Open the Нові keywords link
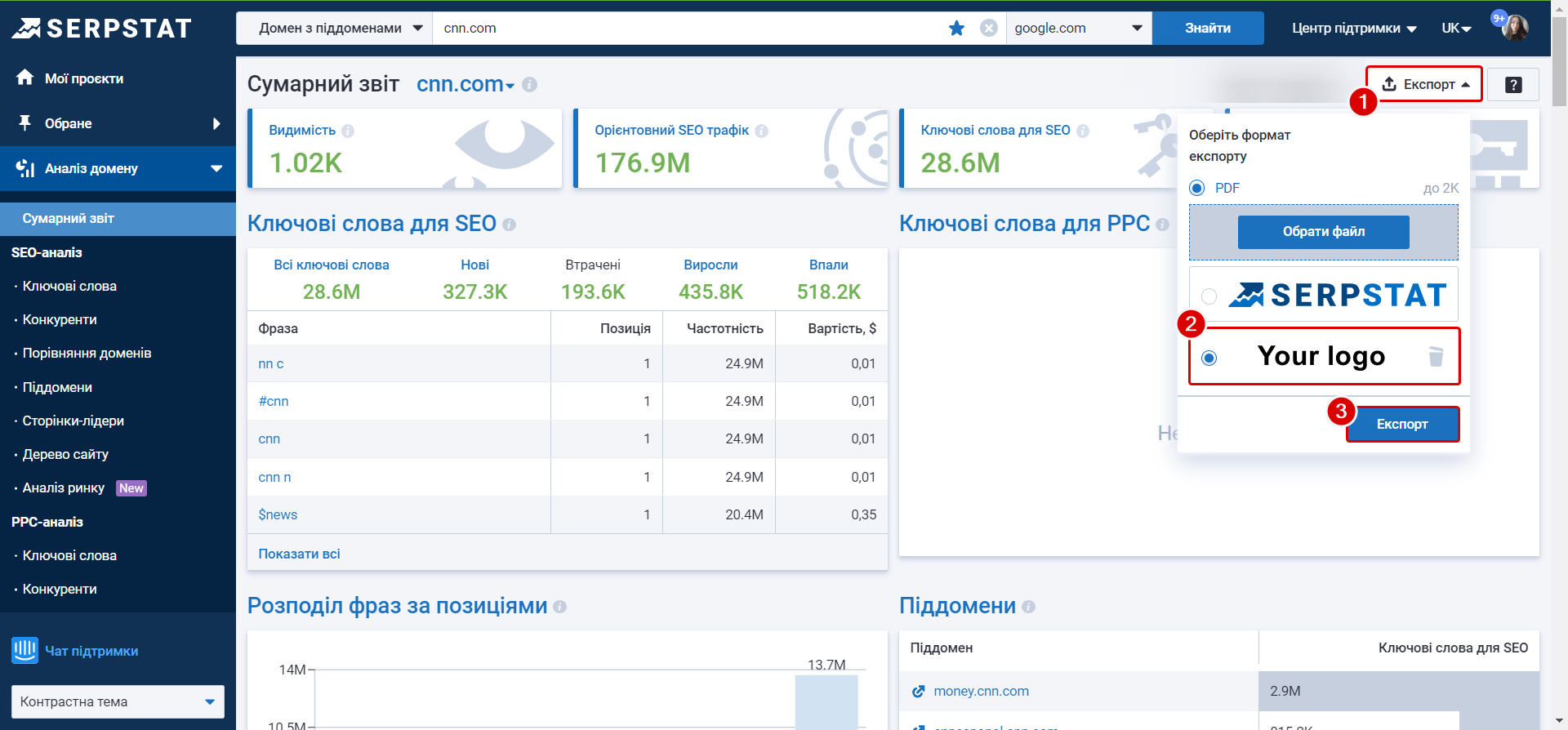 pos(474,265)
